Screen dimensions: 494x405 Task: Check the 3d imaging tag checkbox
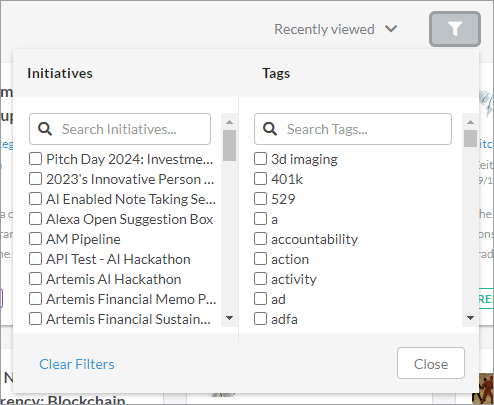[x=260, y=159]
